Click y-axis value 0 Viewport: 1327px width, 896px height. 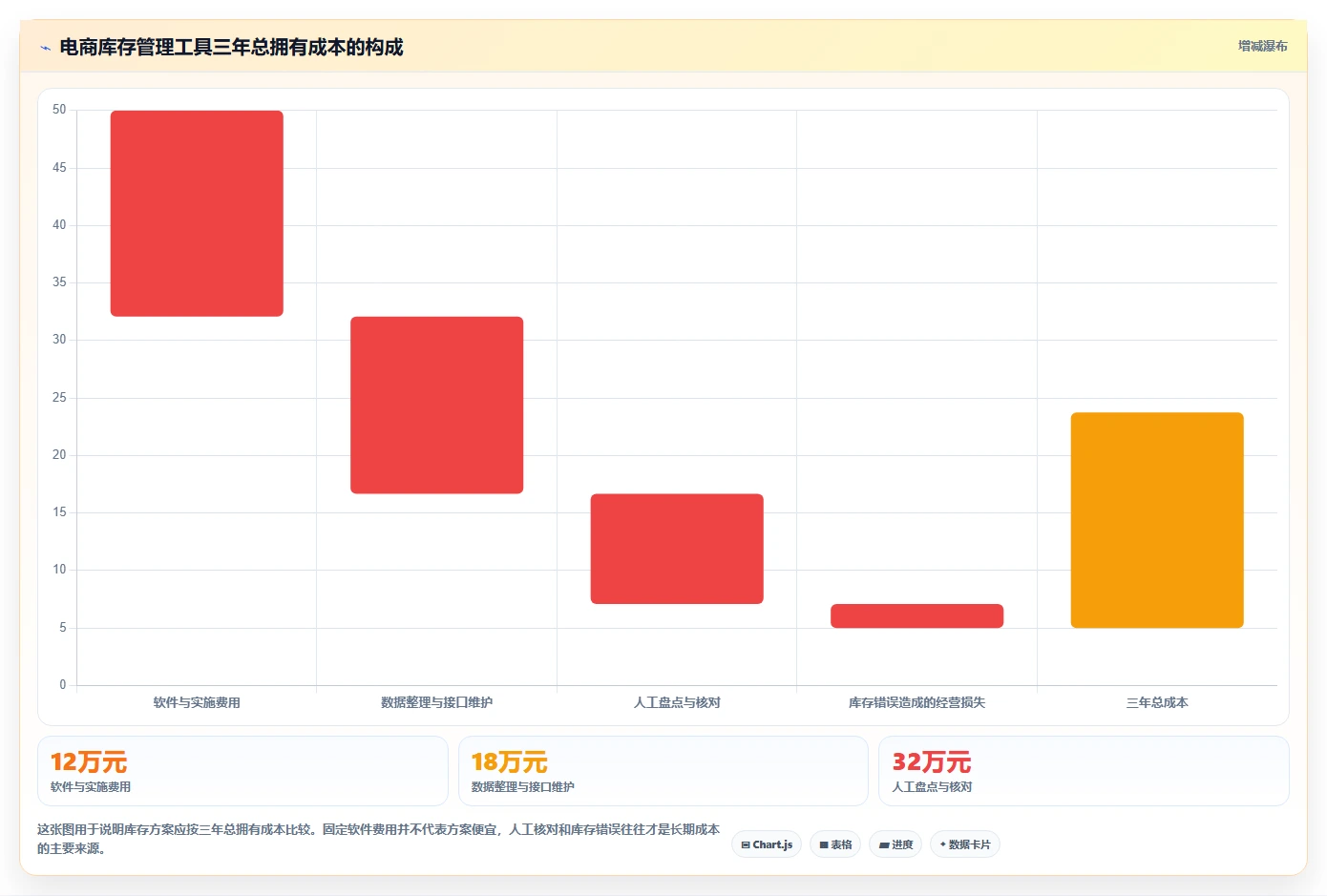coord(63,684)
